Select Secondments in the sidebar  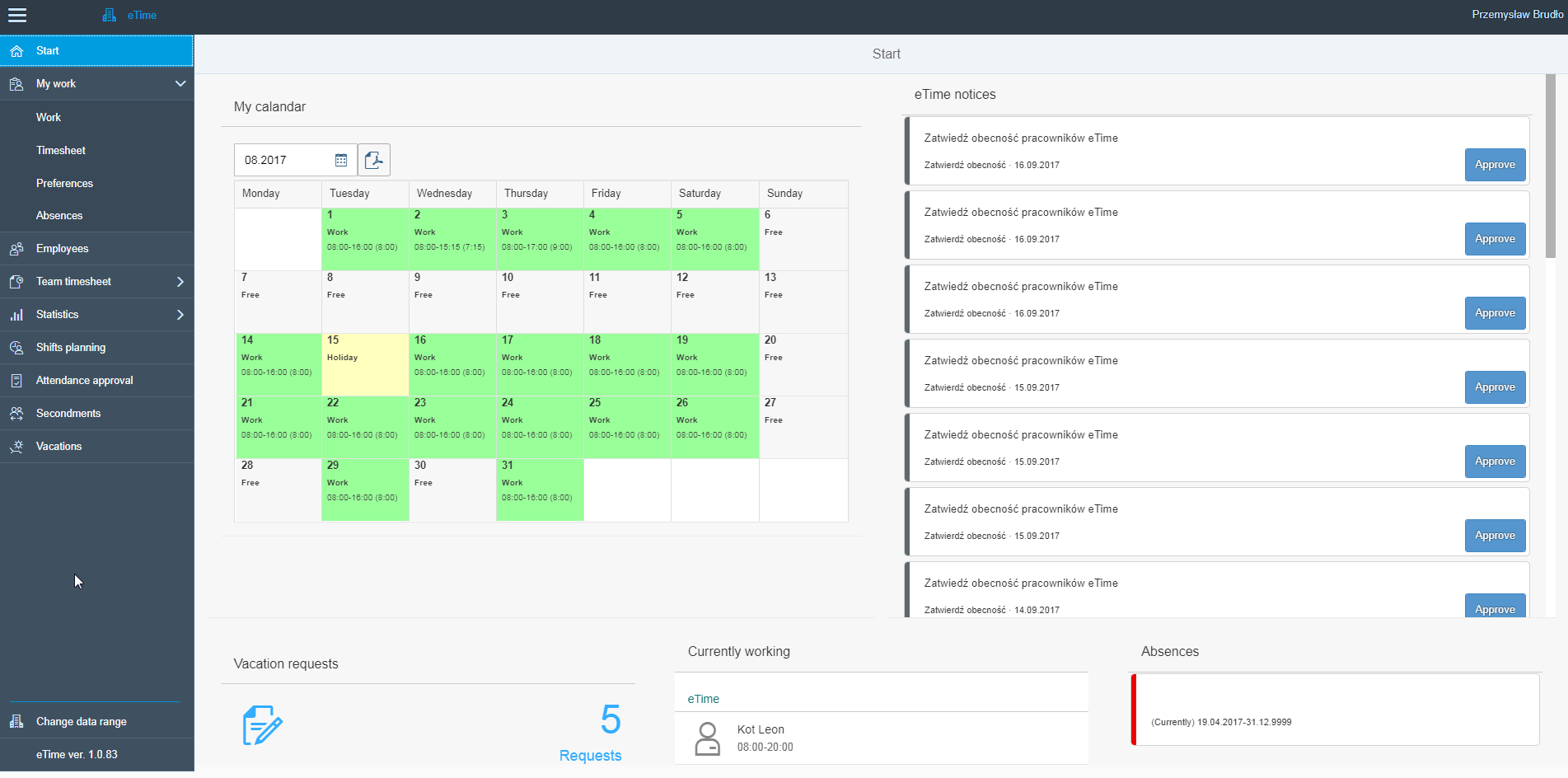pyautogui.click(x=68, y=413)
